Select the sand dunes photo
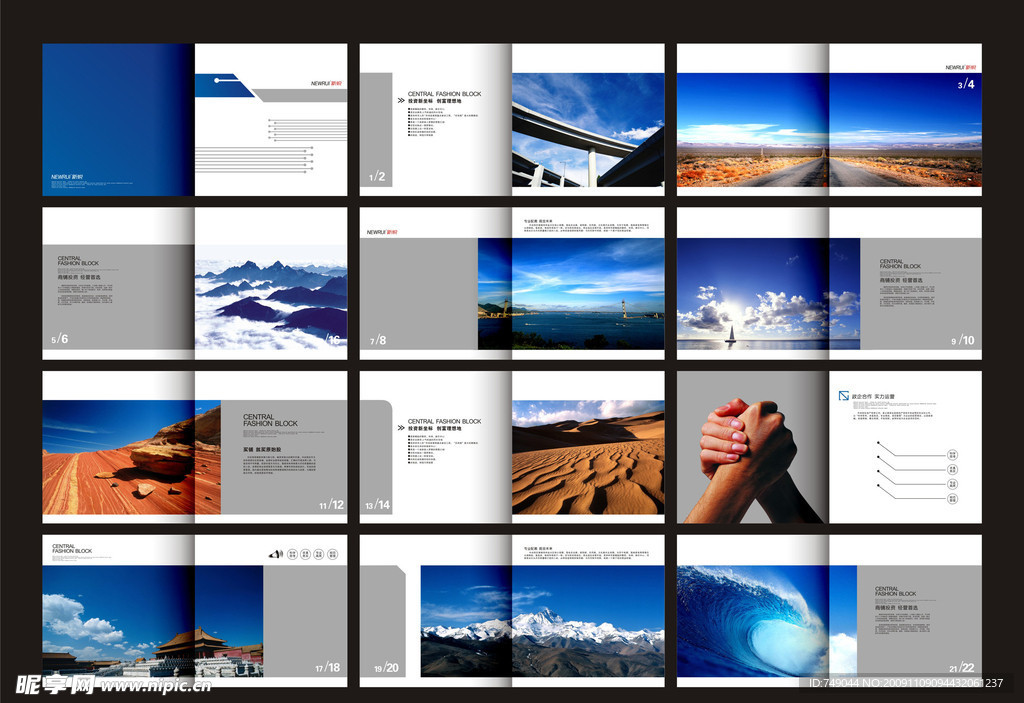Viewport: 1024px width, 703px height. pyautogui.click(x=588, y=457)
